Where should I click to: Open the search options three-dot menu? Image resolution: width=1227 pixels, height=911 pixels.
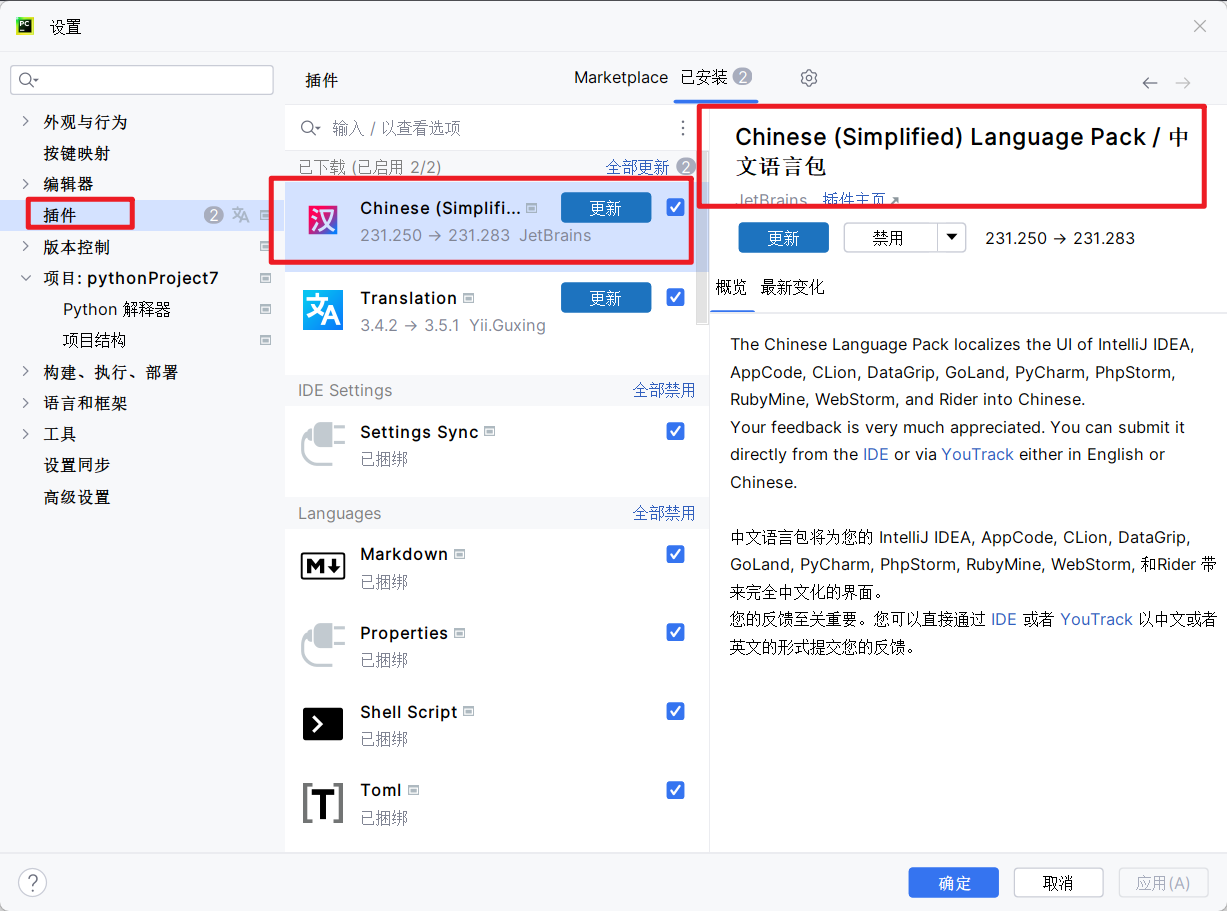(x=683, y=128)
